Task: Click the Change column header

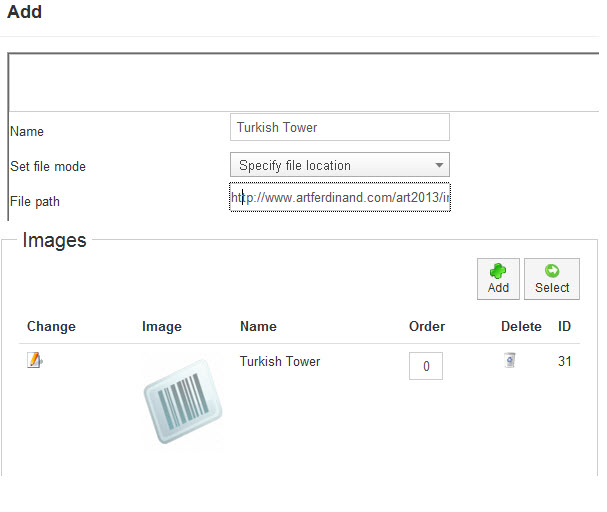Action: [51, 326]
